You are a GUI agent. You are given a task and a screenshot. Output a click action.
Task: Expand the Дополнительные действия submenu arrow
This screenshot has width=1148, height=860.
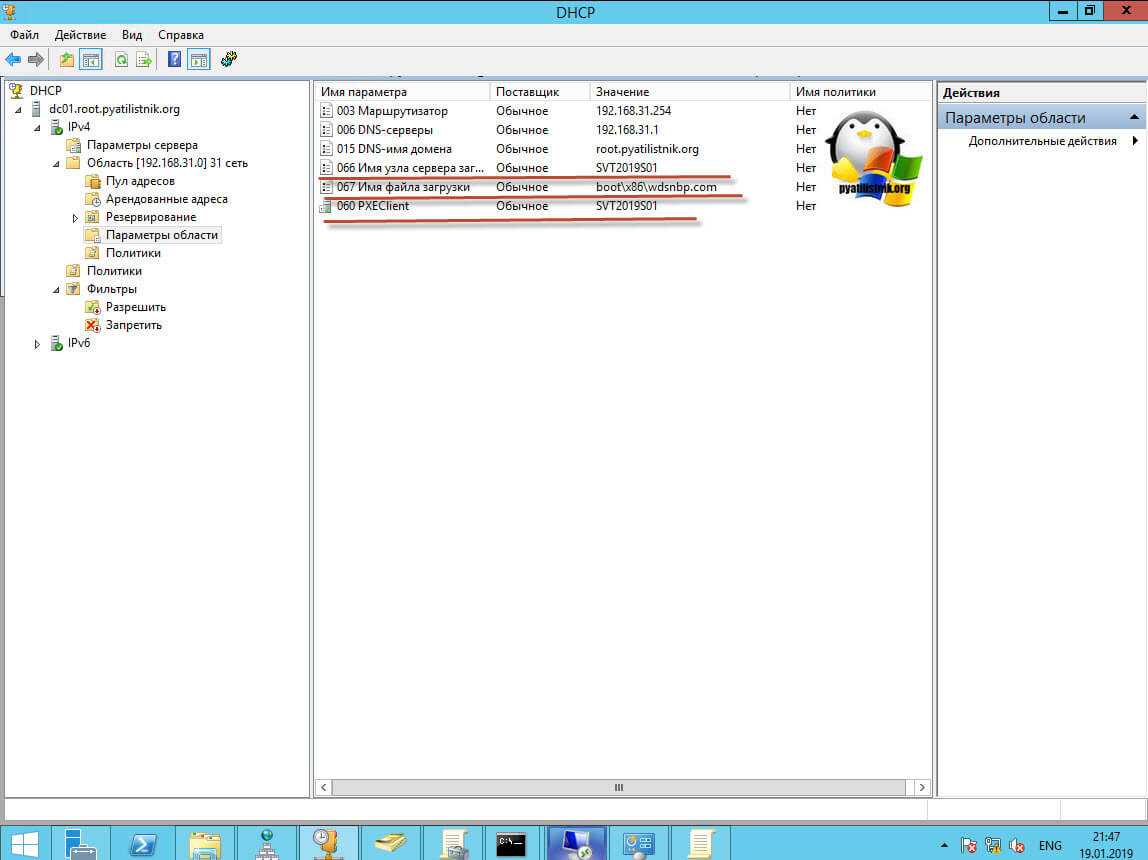(x=1135, y=141)
